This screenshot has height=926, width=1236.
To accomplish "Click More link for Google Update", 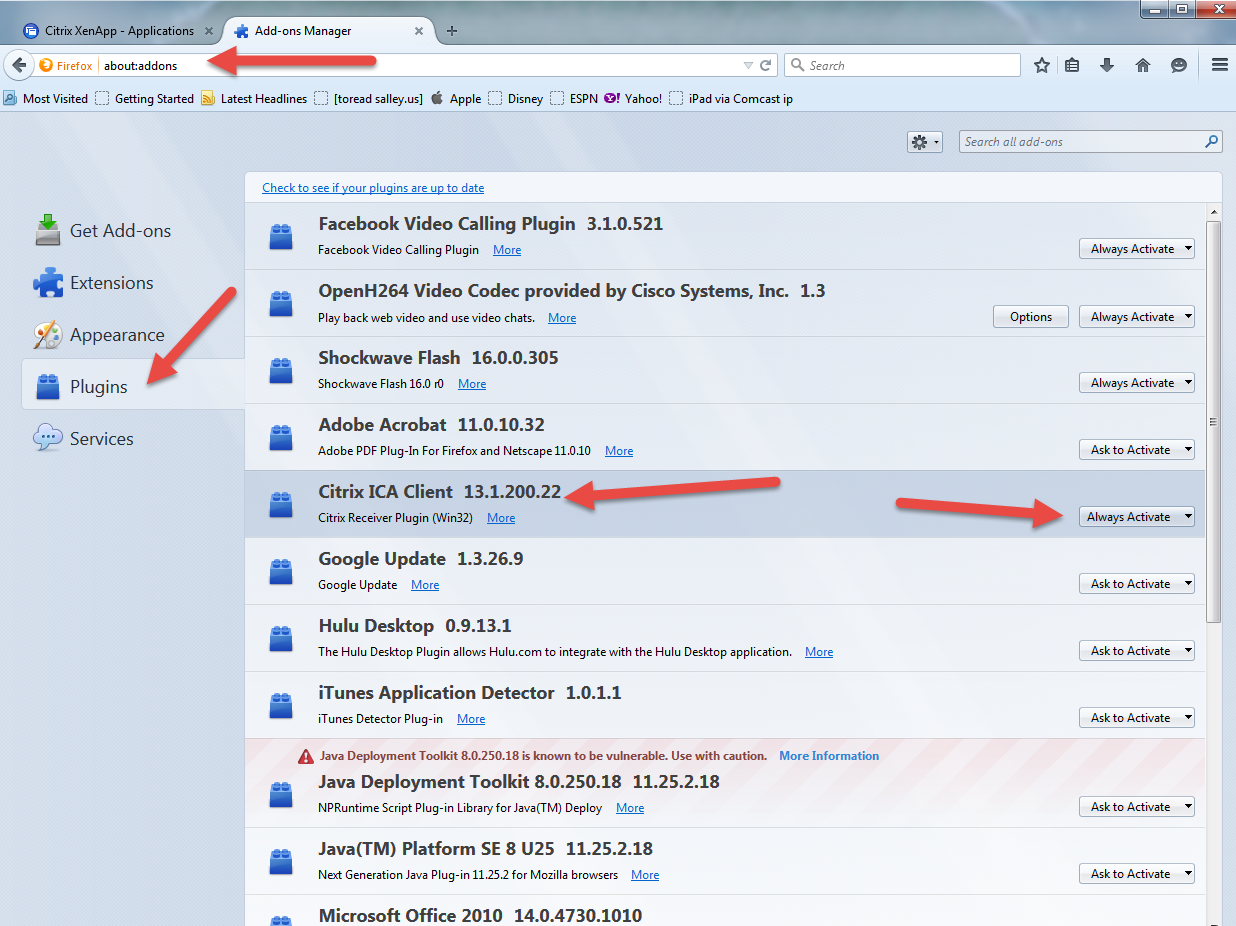I will [x=425, y=585].
